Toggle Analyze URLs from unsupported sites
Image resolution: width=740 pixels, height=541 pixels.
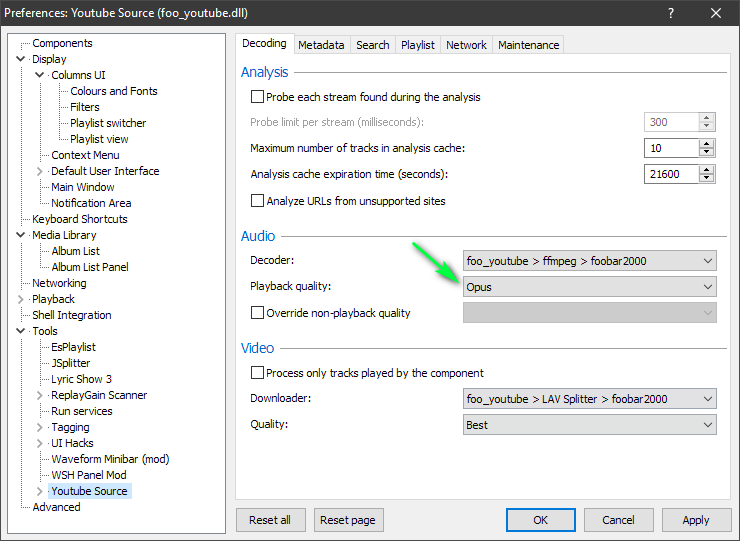258,201
